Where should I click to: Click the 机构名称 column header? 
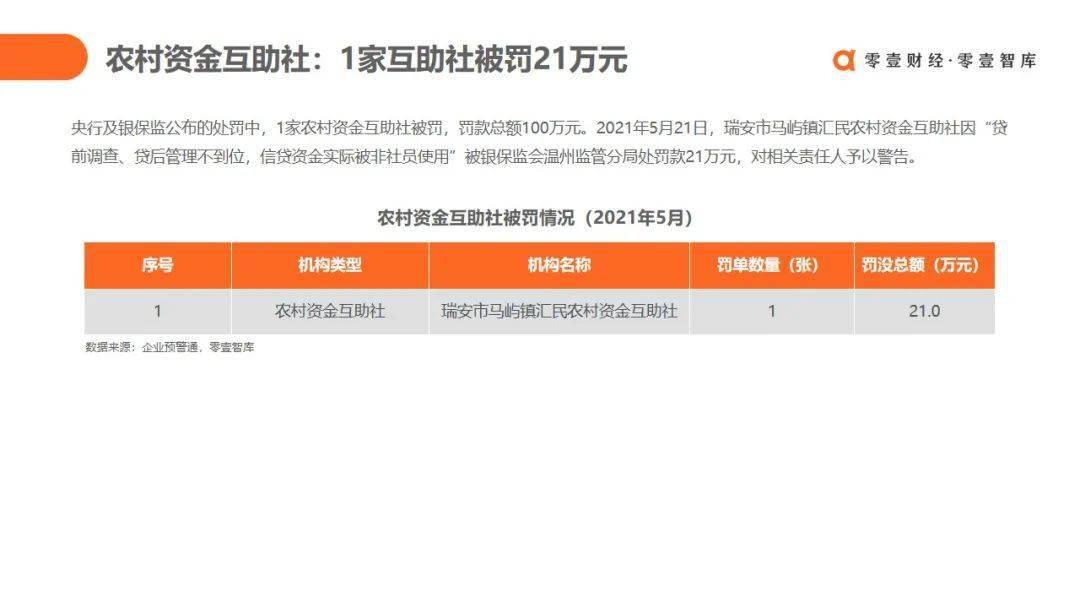[x=559, y=265]
